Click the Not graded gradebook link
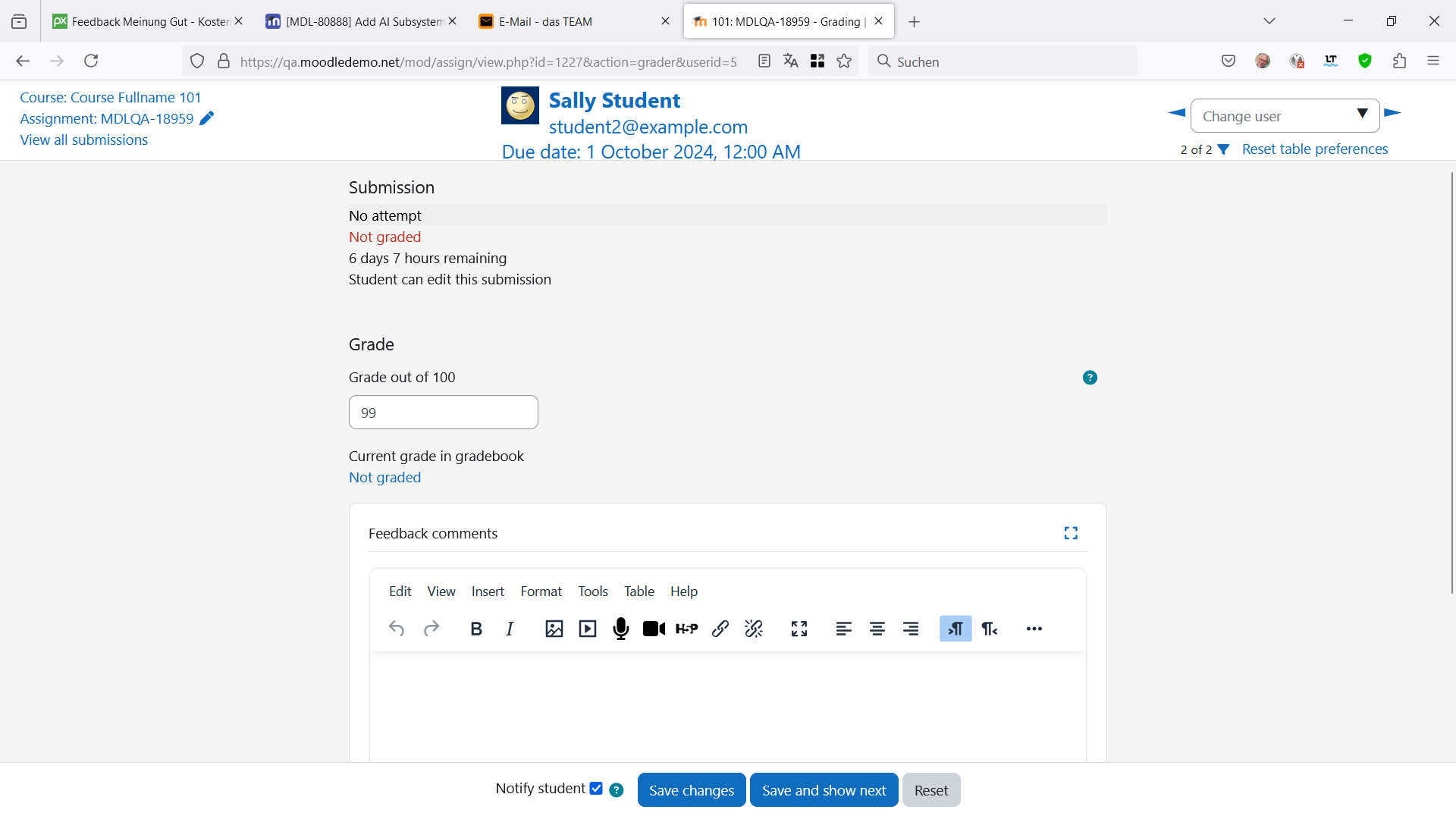This screenshot has height=819, width=1456. [x=384, y=477]
